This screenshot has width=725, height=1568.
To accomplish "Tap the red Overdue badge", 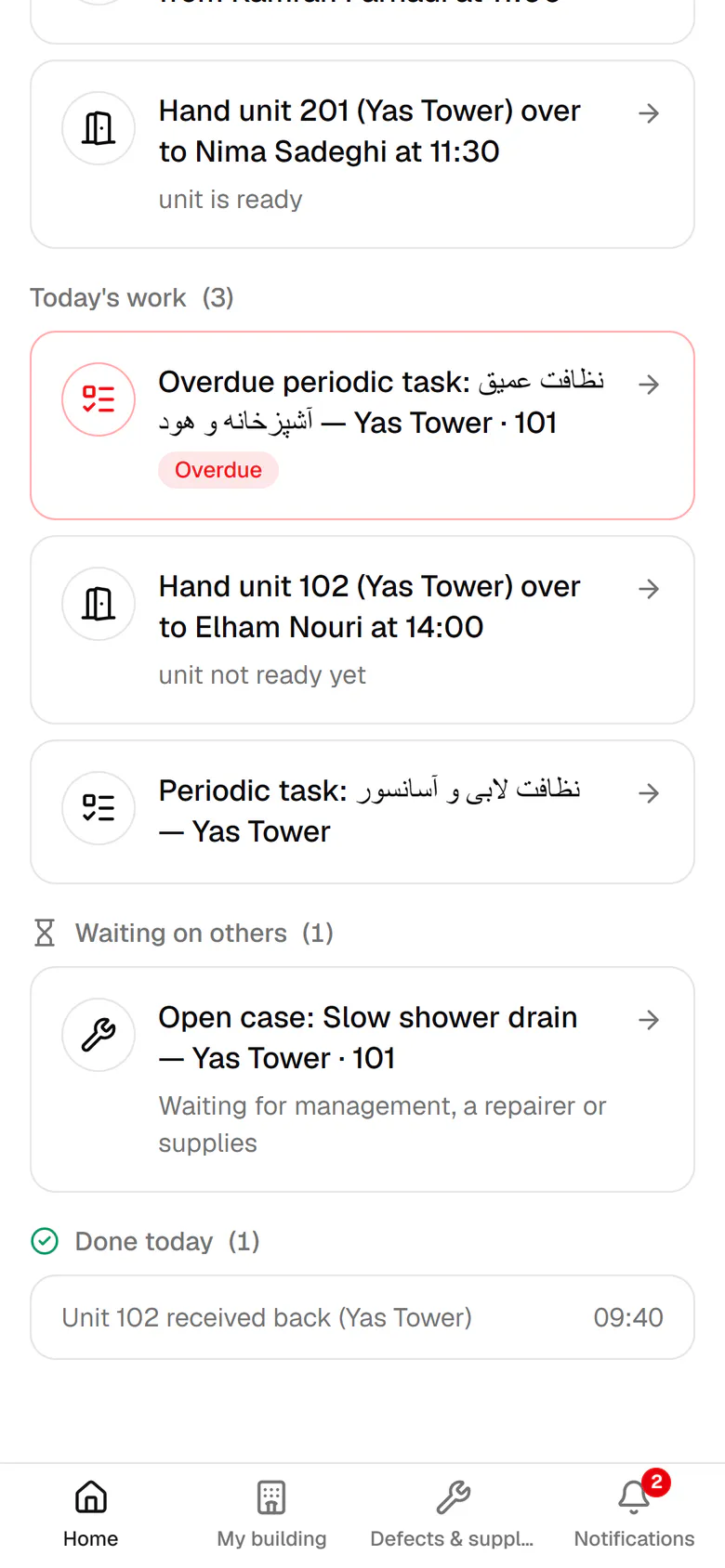I will pyautogui.click(x=218, y=470).
